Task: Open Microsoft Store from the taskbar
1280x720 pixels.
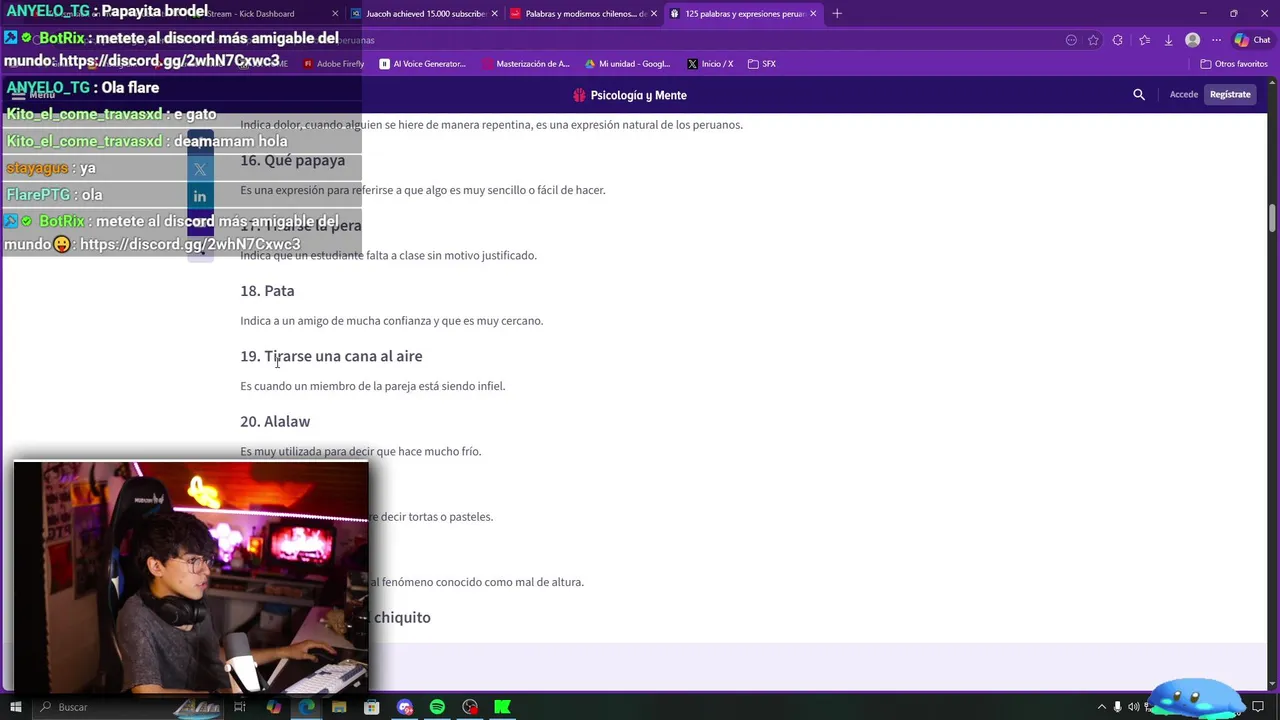Action: pos(372,707)
